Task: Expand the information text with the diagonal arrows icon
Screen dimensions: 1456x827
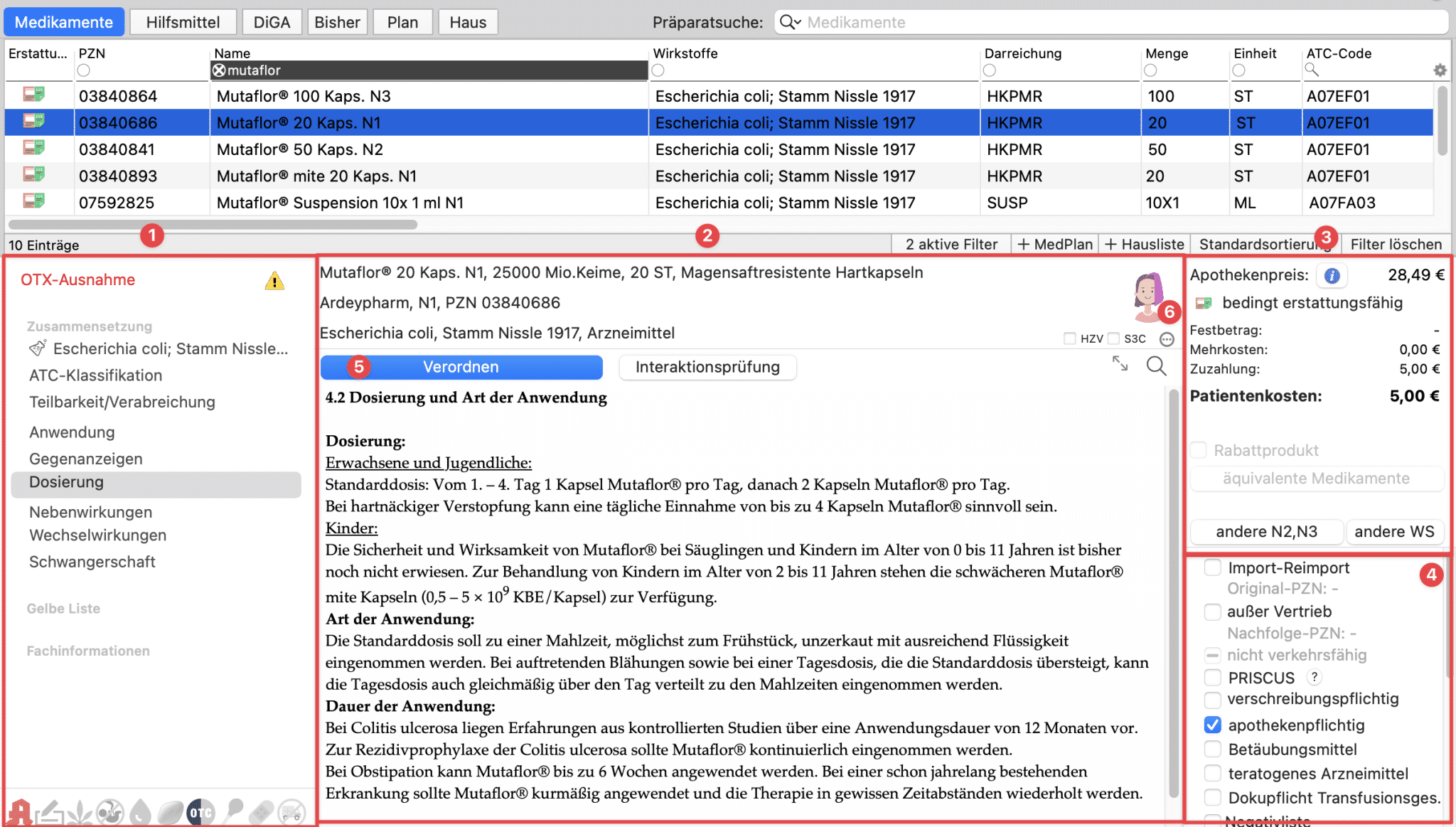Action: point(1120,363)
